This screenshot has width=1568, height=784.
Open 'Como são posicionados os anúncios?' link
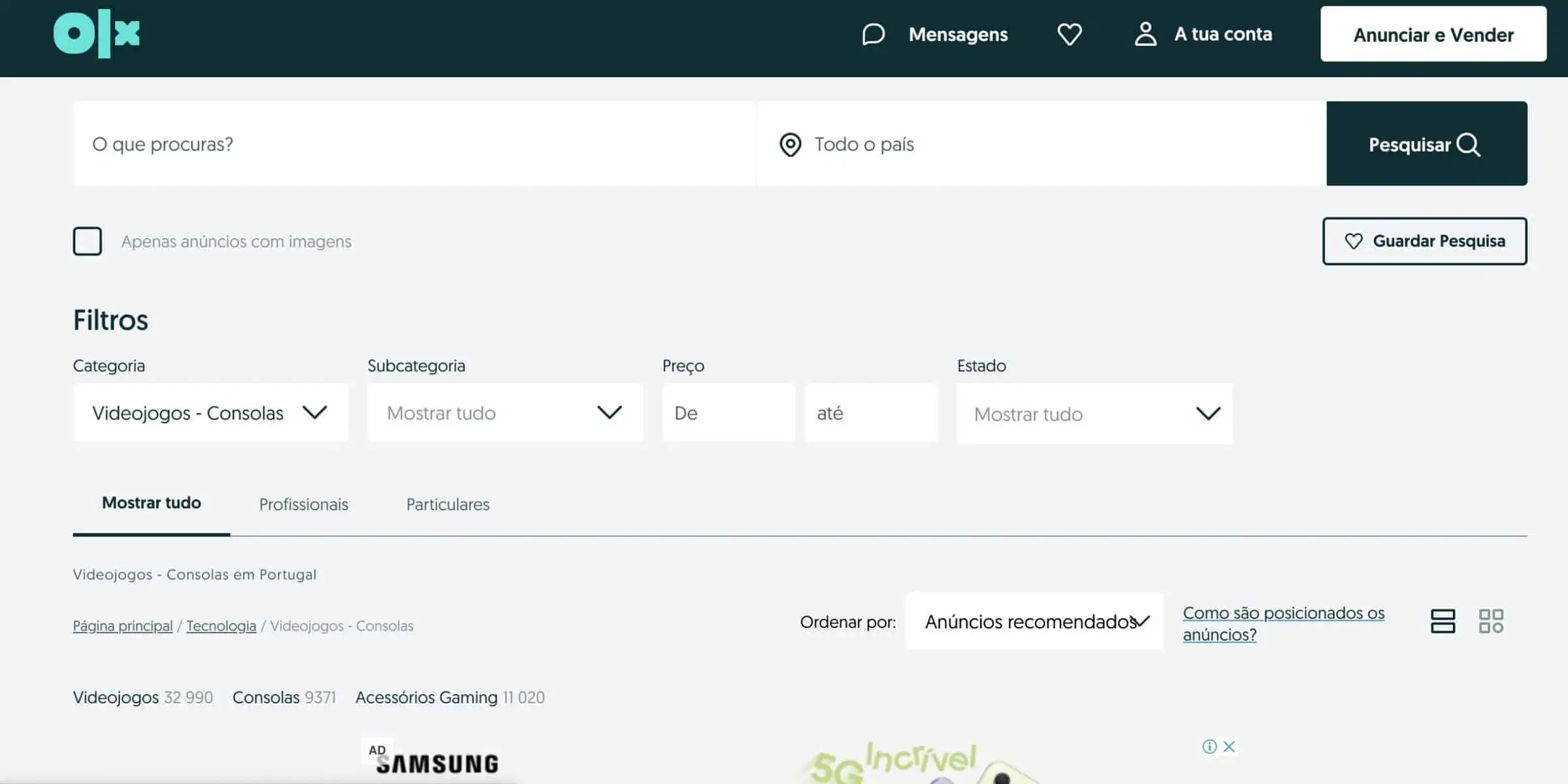[1282, 623]
